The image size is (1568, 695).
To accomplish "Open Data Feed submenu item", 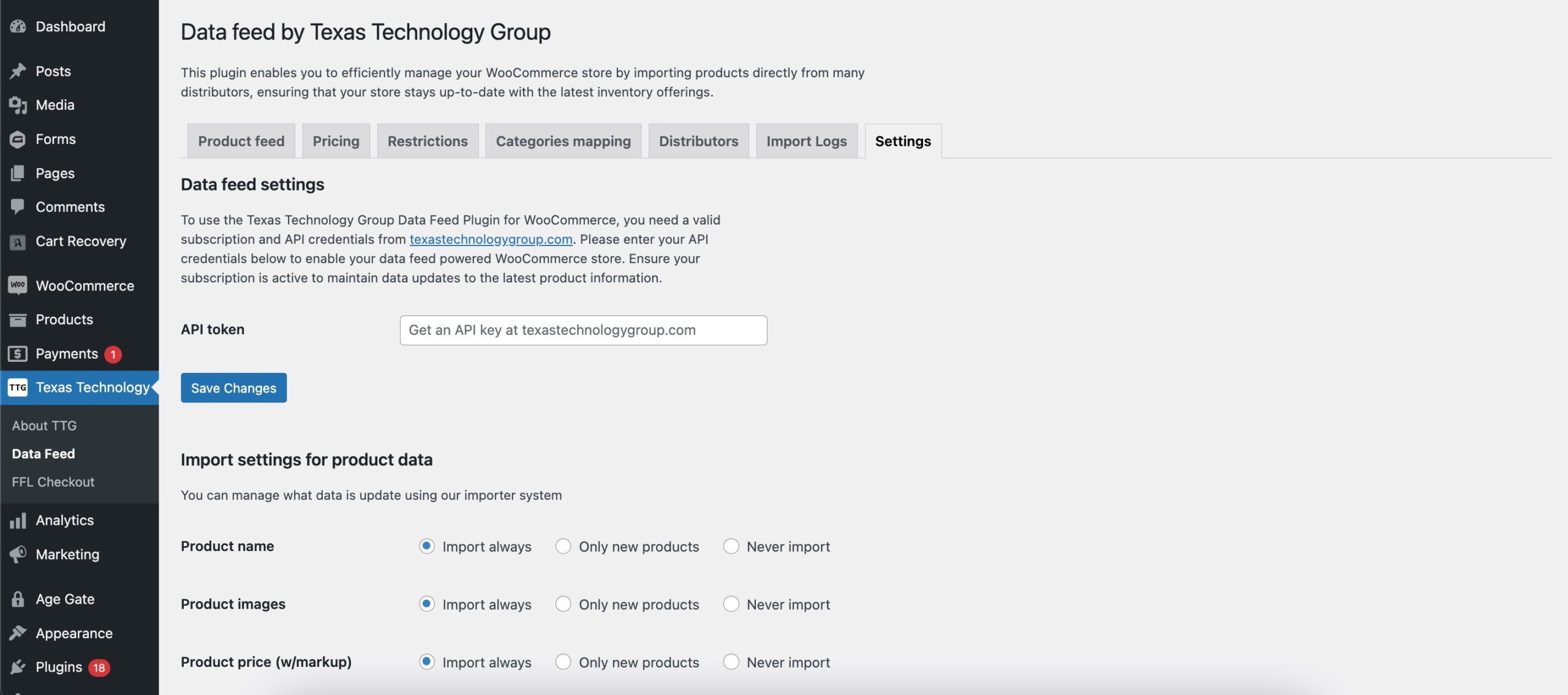I will (43, 454).
